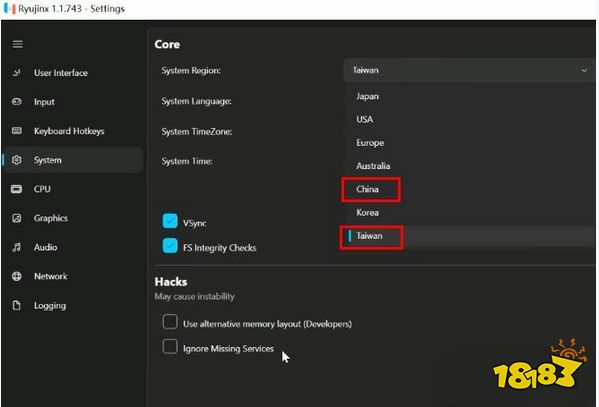The width and height of the screenshot is (599, 407).
Task: Open Audio settings
Action: (73, 247)
